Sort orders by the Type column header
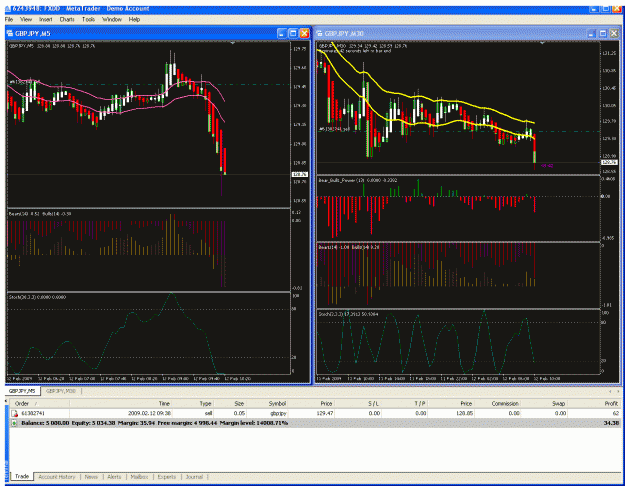Viewport: 625px width, 486px height. [x=193, y=403]
